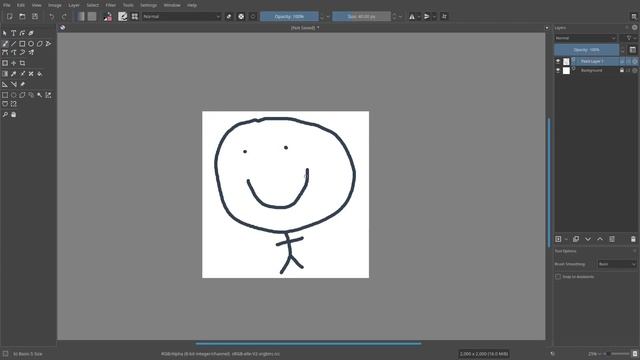Select the Polygon tool
The width and height of the screenshot is (640, 360).
40,44
